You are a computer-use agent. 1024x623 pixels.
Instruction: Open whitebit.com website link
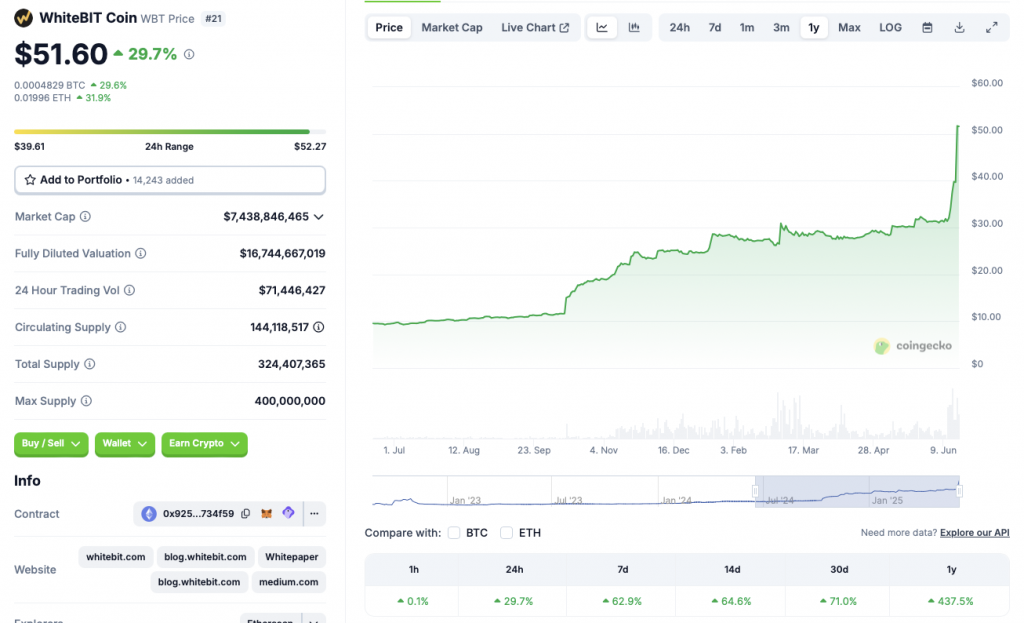[116, 557]
